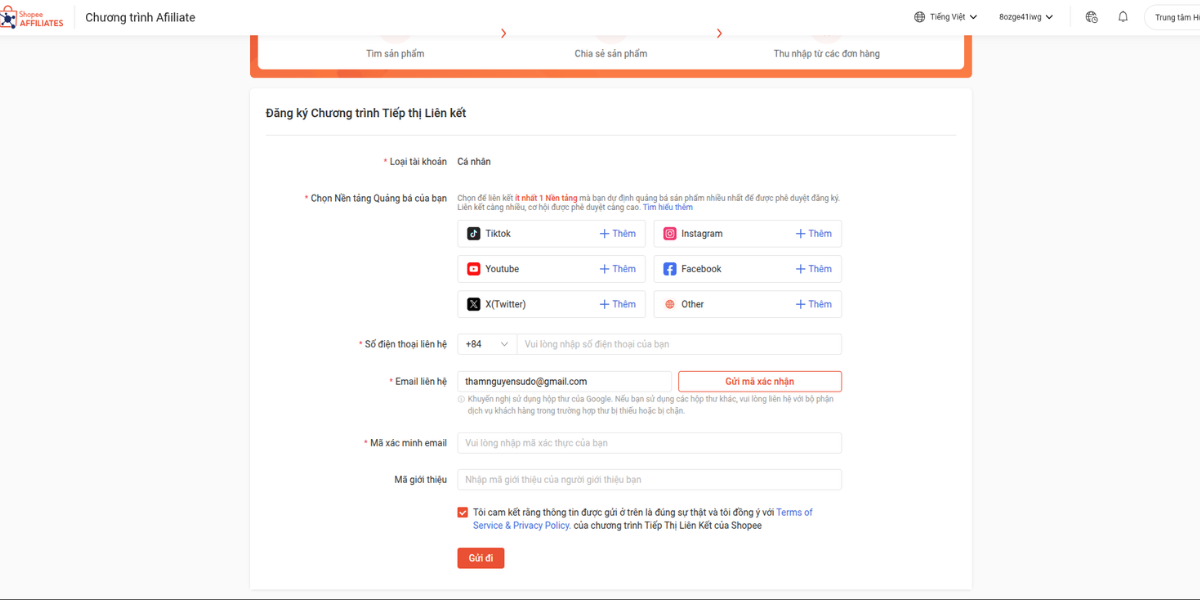This screenshot has height=600, width=1200.
Task: Click the Instagram platform icon
Action: coord(670,234)
